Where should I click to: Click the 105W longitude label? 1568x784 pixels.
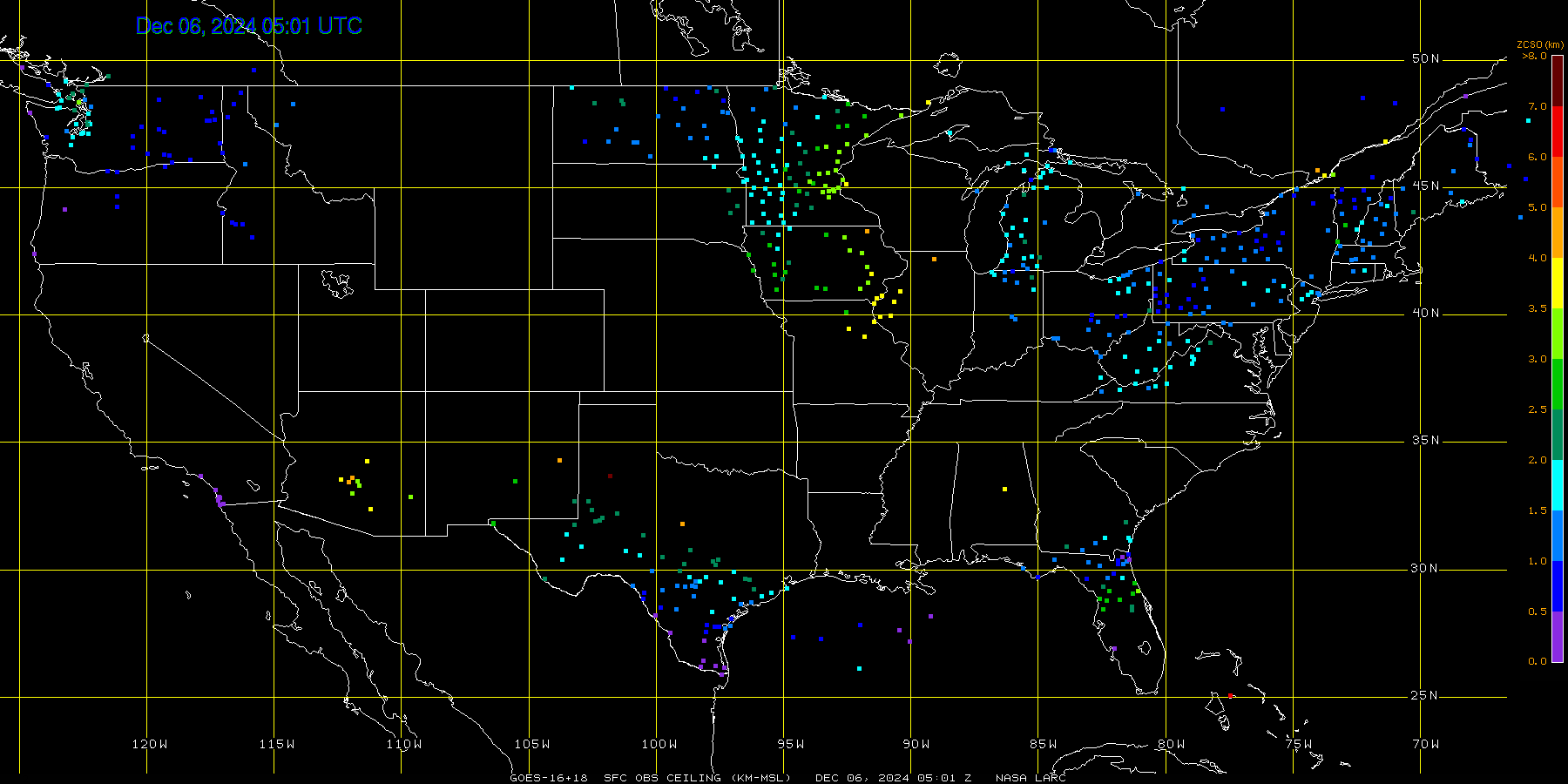click(531, 744)
